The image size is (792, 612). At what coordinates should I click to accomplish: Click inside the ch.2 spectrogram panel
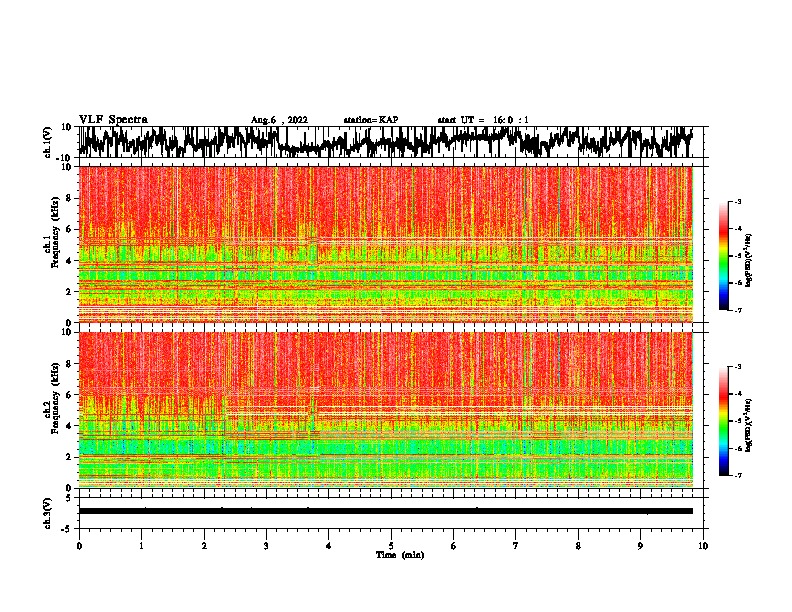pyautogui.click(x=386, y=410)
